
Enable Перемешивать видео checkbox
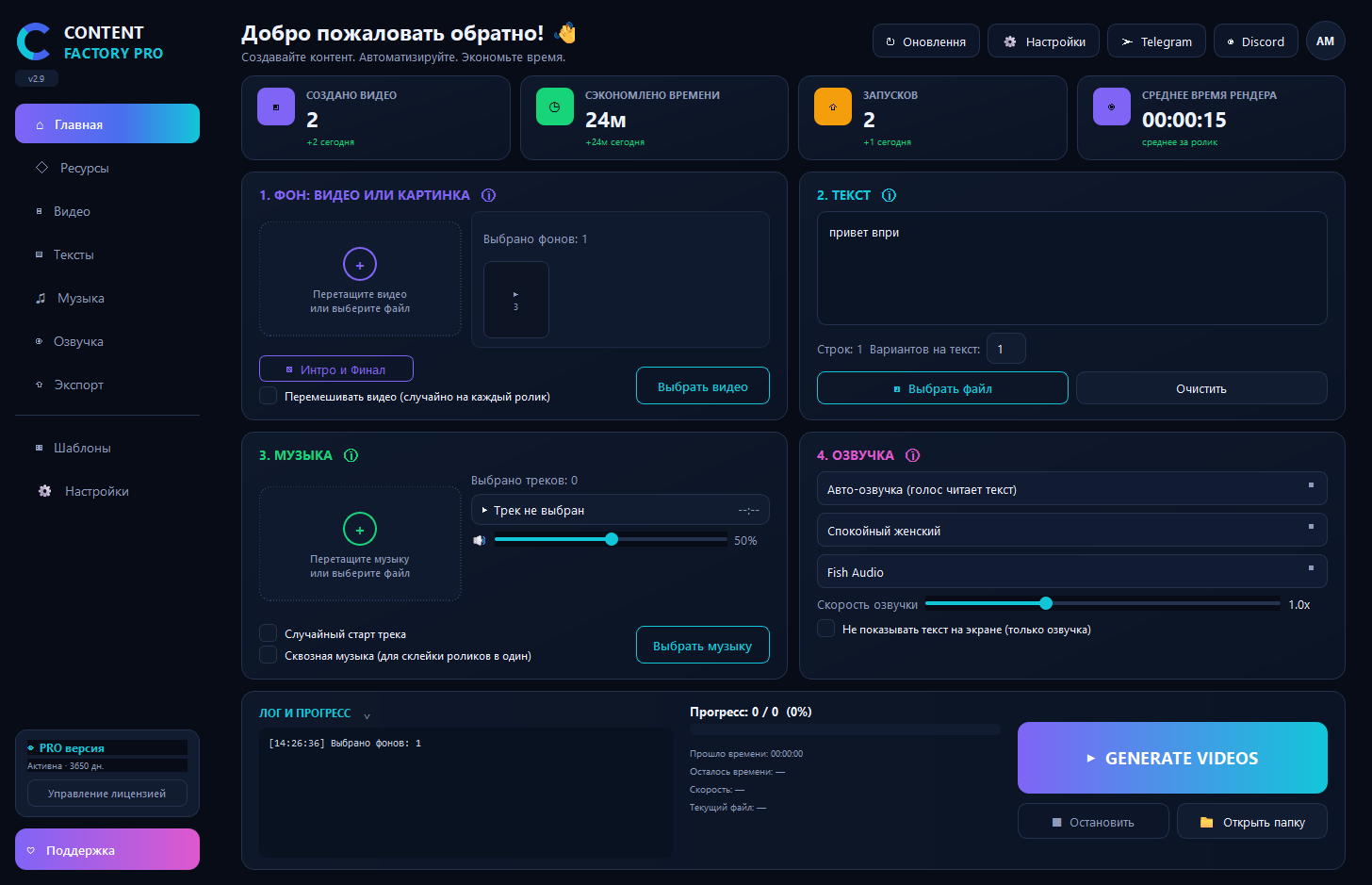(269, 396)
